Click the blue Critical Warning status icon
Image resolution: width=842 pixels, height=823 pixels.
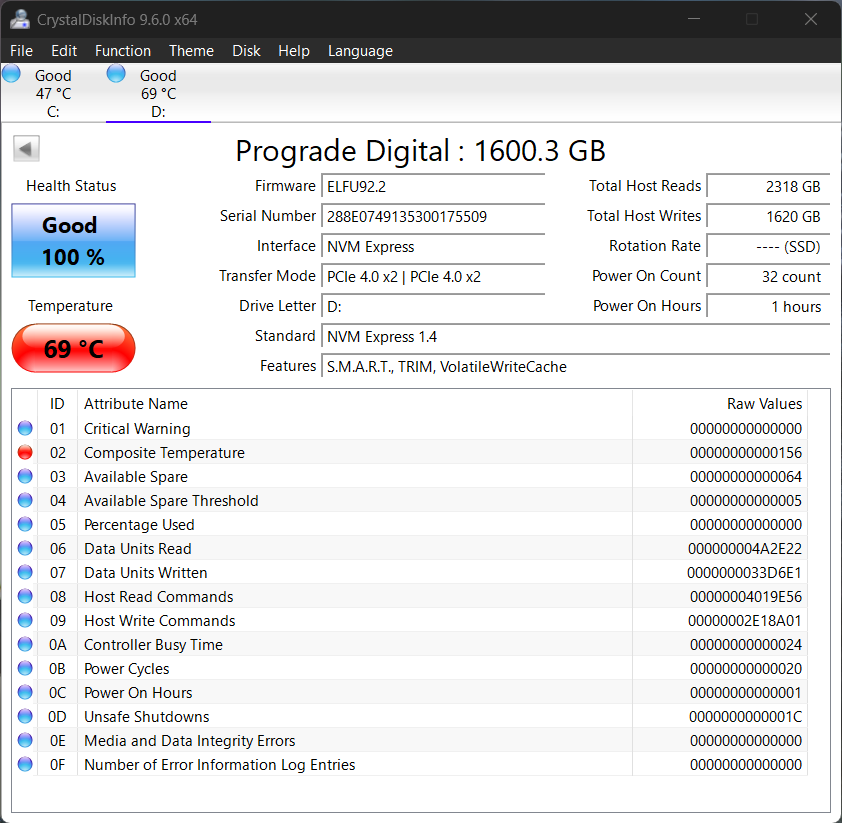pyautogui.click(x=25, y=429)
